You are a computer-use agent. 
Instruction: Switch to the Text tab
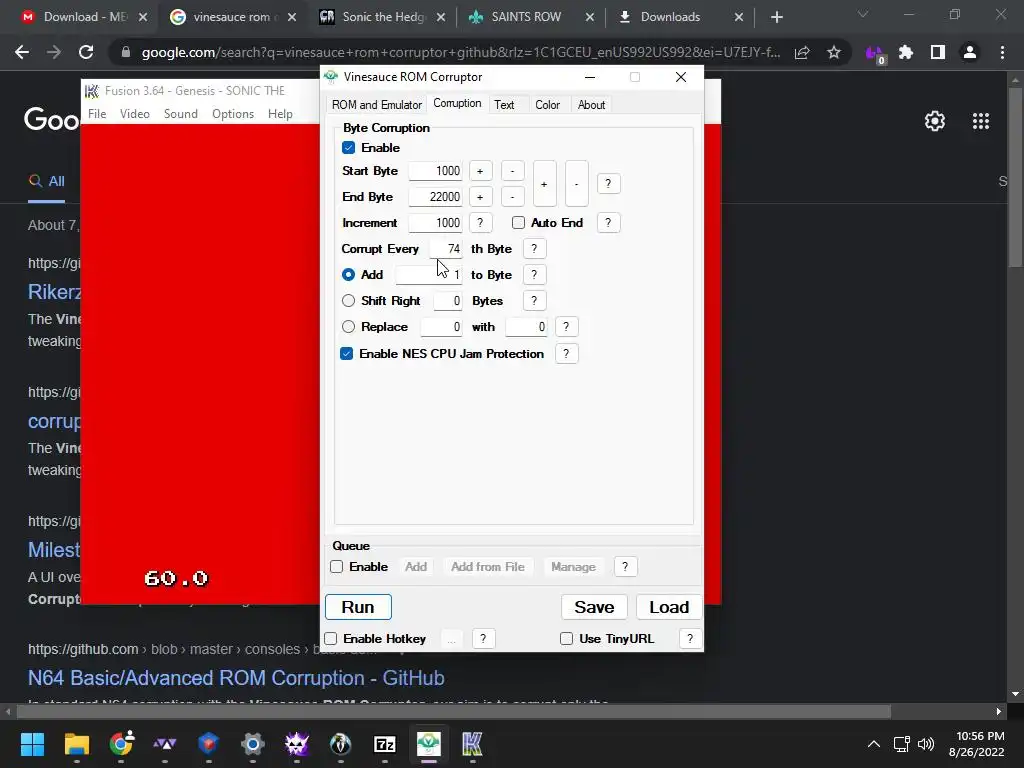504,104
